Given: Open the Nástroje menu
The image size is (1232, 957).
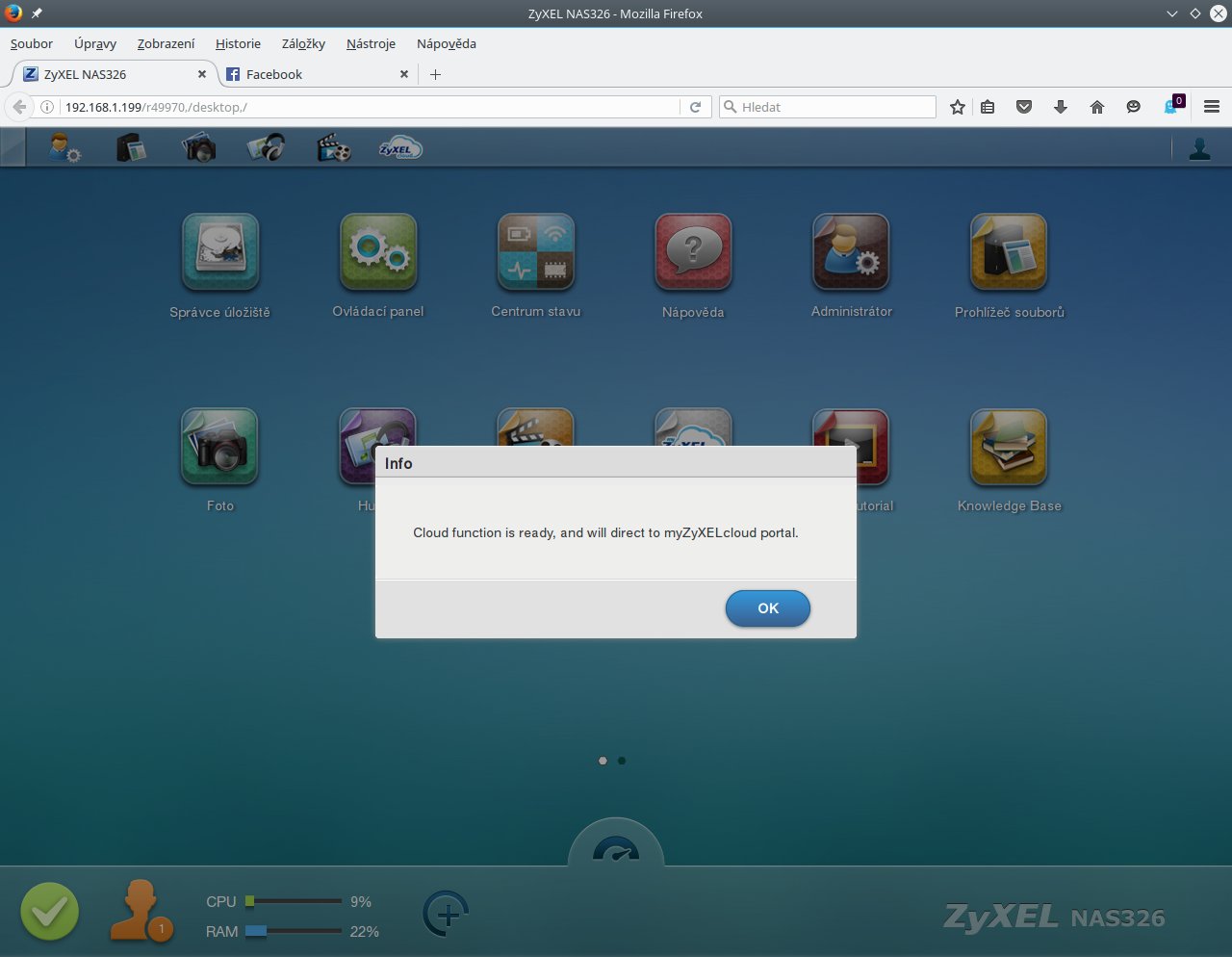Looking at the screenshot, I should (x=371, y=43).
